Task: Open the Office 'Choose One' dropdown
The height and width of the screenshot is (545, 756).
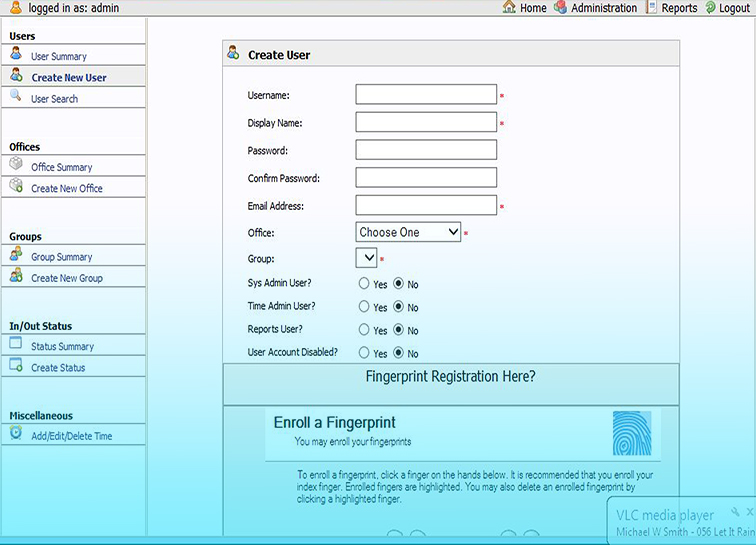Action: 408,232
